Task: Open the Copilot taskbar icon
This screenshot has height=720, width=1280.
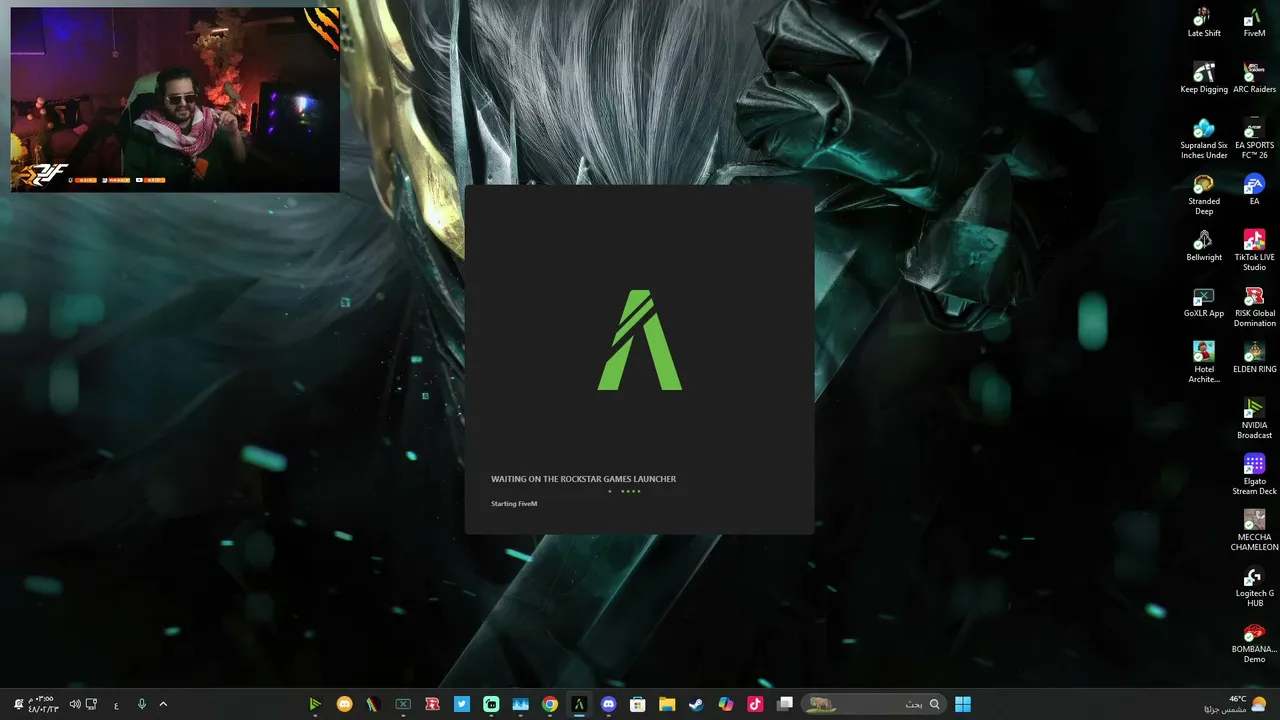Action: tap(726, 704)
